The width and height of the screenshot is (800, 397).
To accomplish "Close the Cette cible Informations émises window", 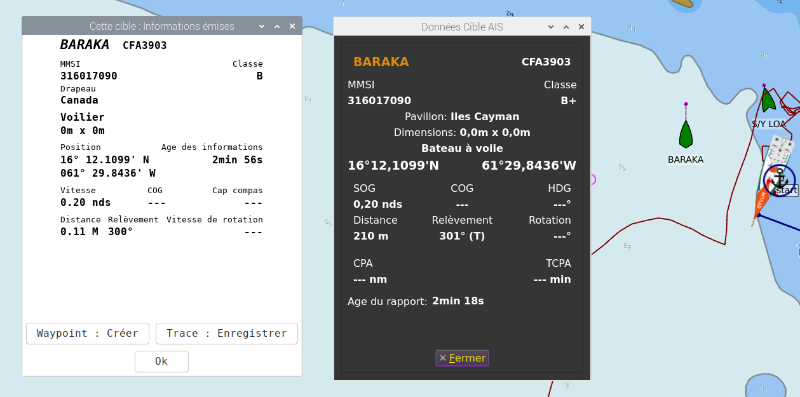I will click(x=292, y=27).
